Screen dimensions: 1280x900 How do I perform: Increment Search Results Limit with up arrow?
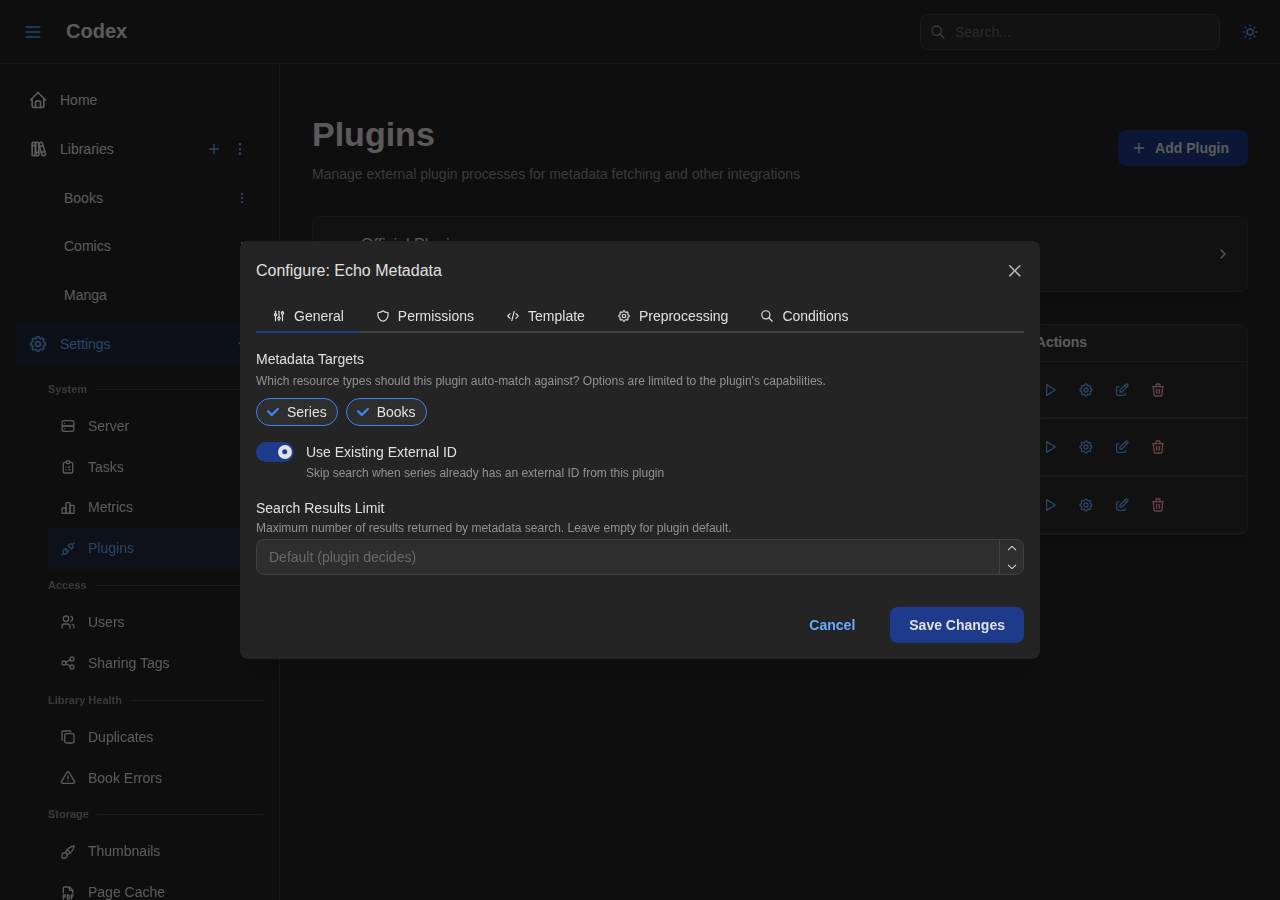(1010, 547)
